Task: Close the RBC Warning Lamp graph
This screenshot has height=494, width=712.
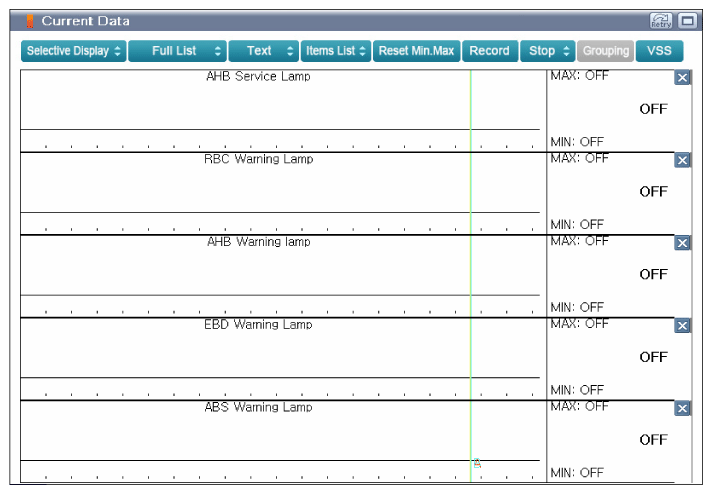Action: [682, 160]
